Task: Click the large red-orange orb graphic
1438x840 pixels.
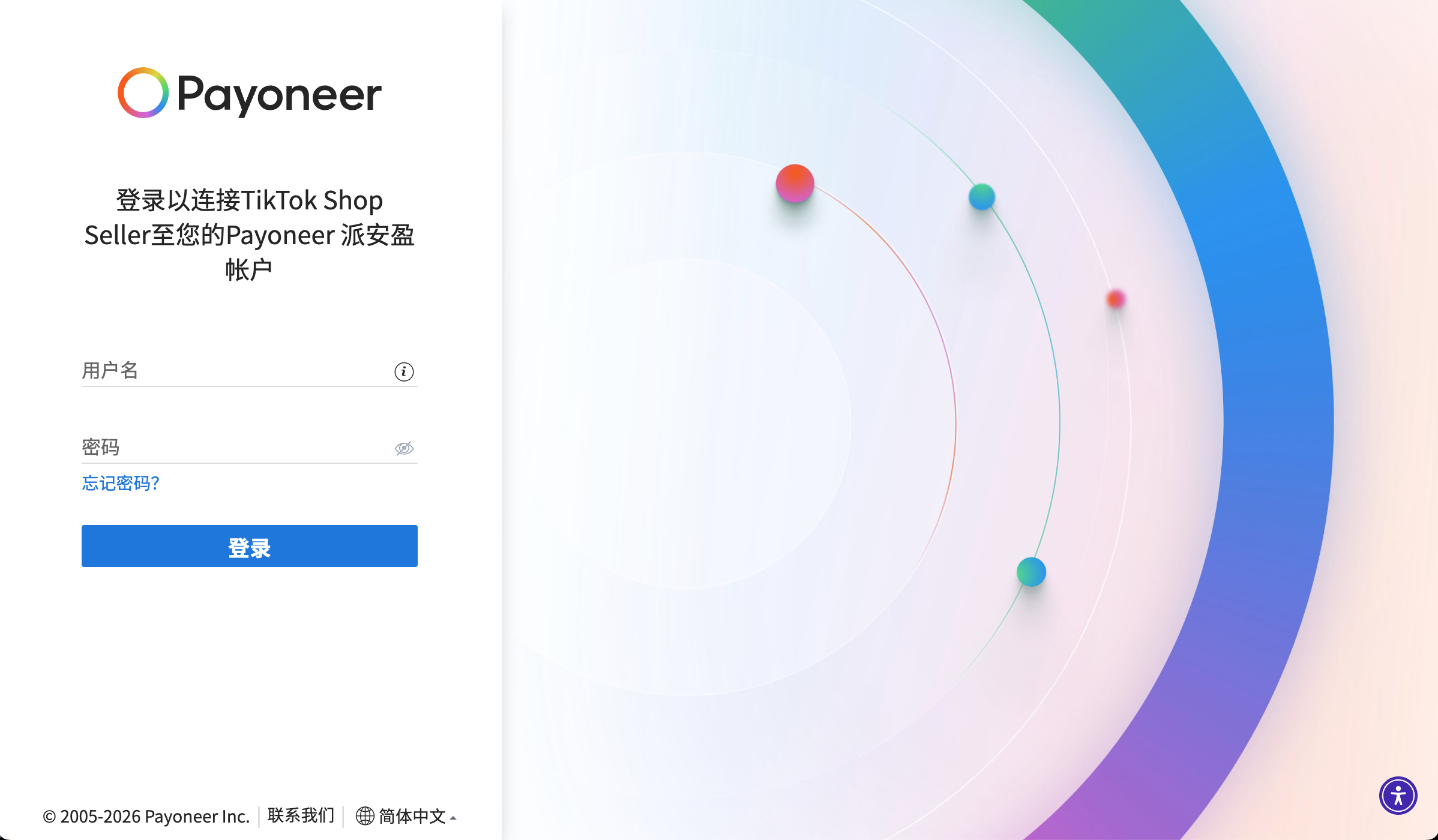Action: point(795,184)
